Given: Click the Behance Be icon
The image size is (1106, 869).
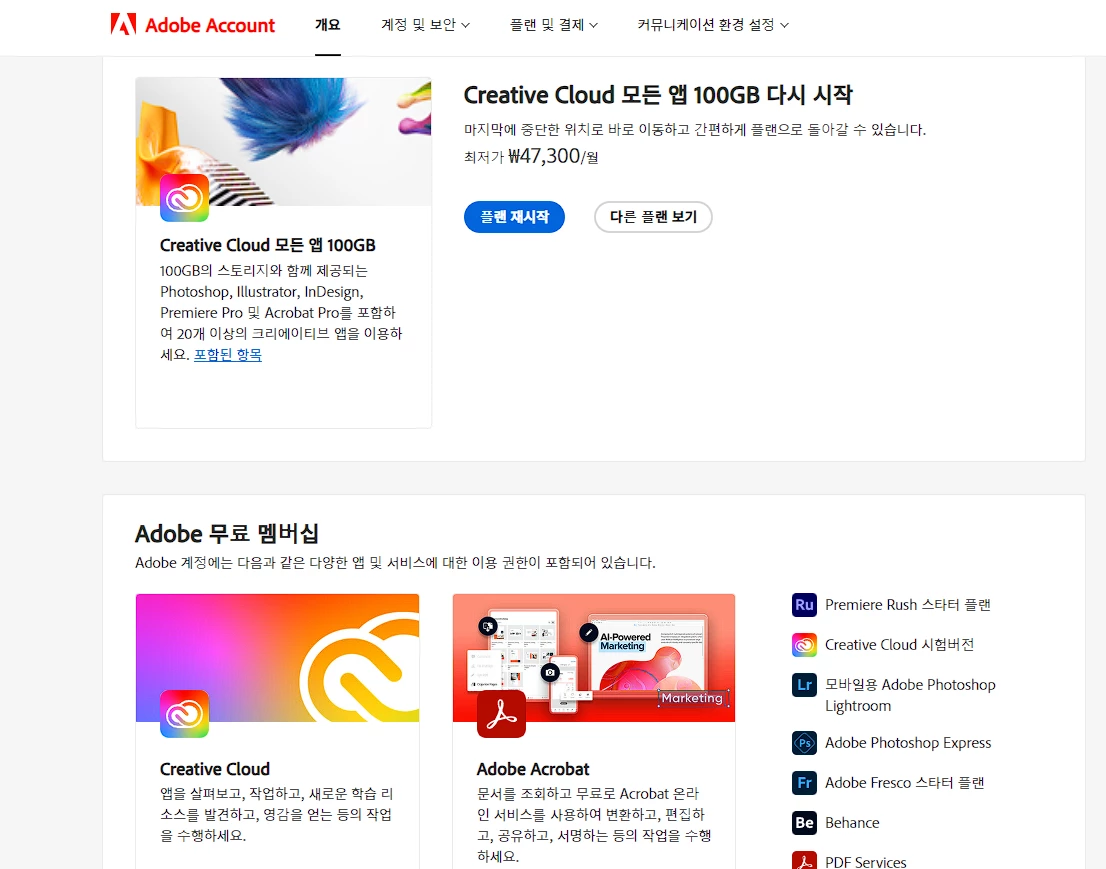Looking at the screenshot, I should pos(804,822).
